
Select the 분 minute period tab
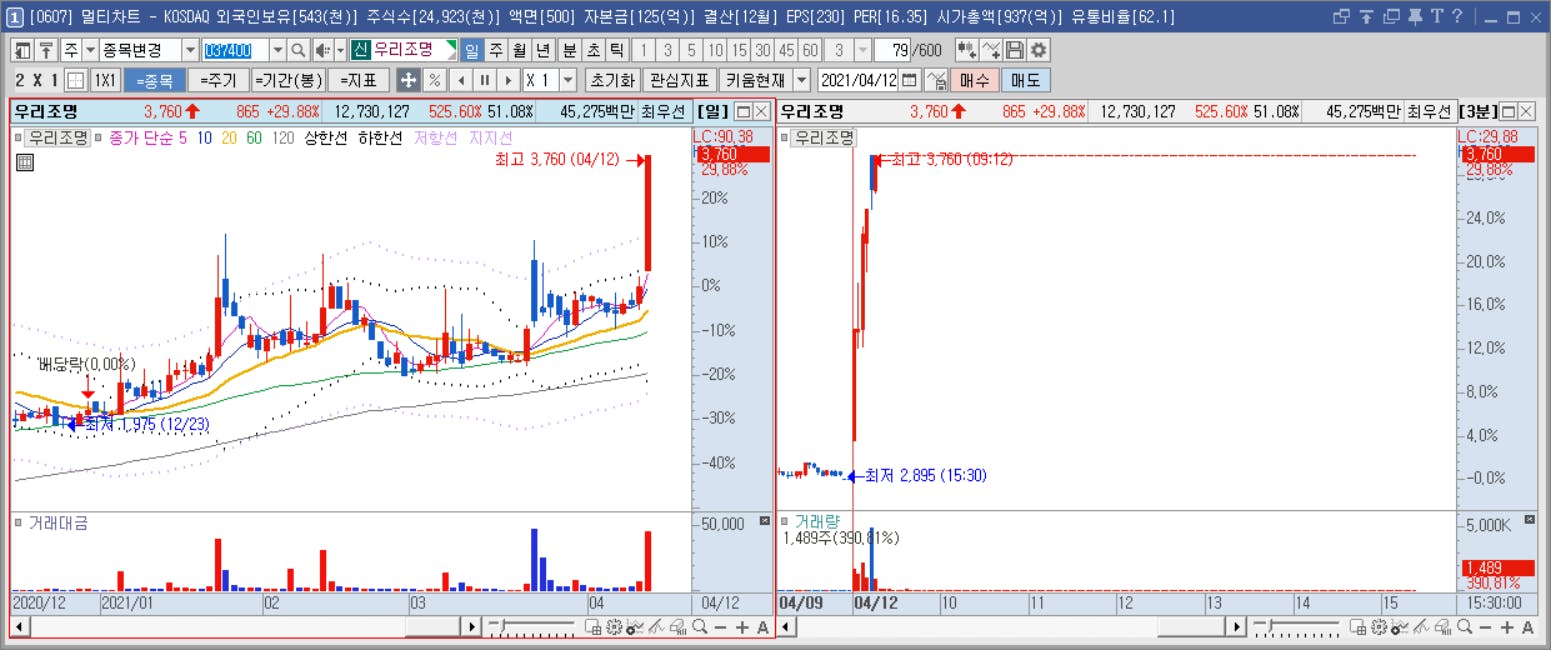coord(569,50)
